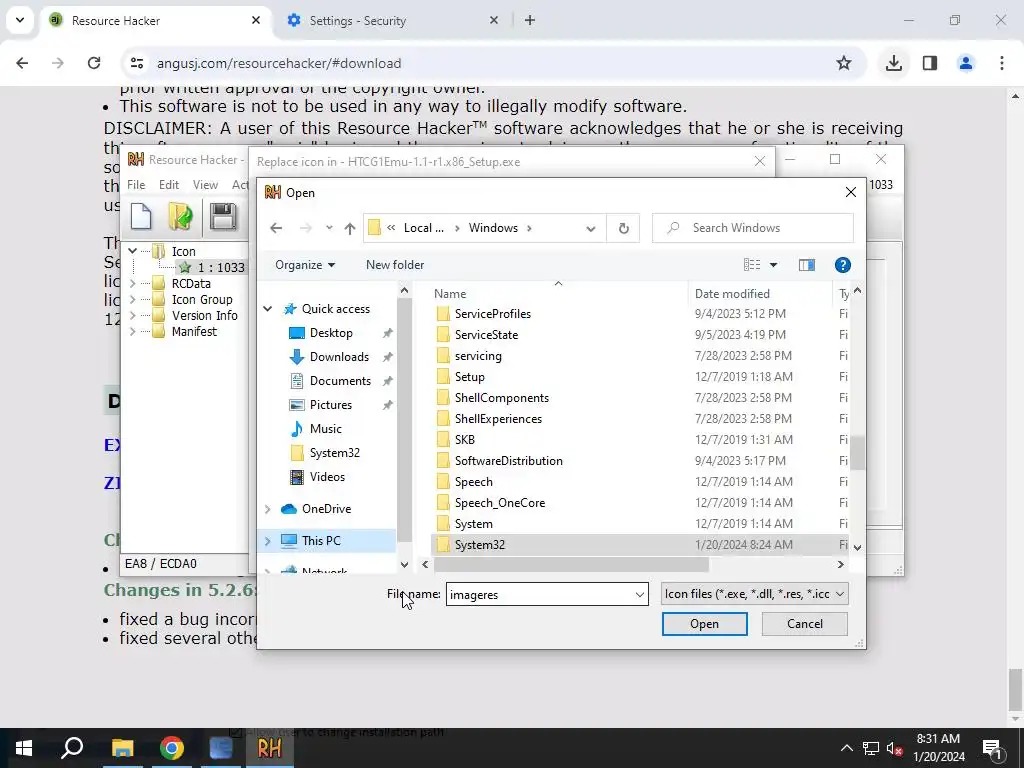The height and width of the screenshot is (768, 1024).
Task: Expand the OneDrive node
Action: (x=268, y=509)
